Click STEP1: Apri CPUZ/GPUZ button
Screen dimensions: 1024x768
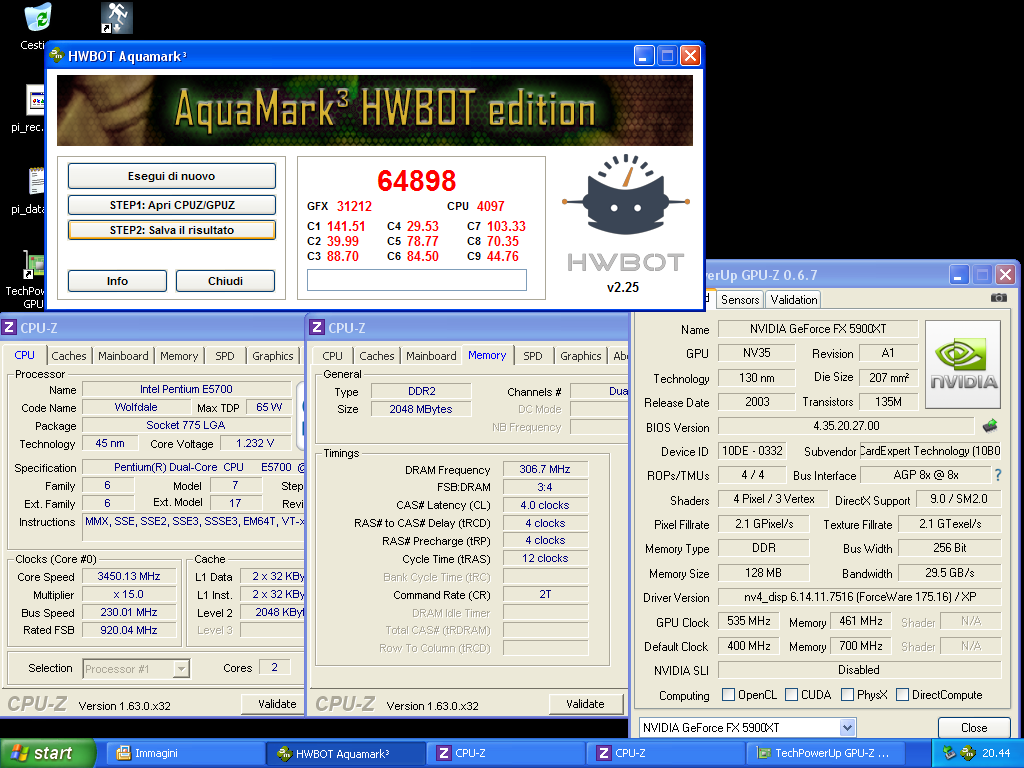(x=172, y=205)
